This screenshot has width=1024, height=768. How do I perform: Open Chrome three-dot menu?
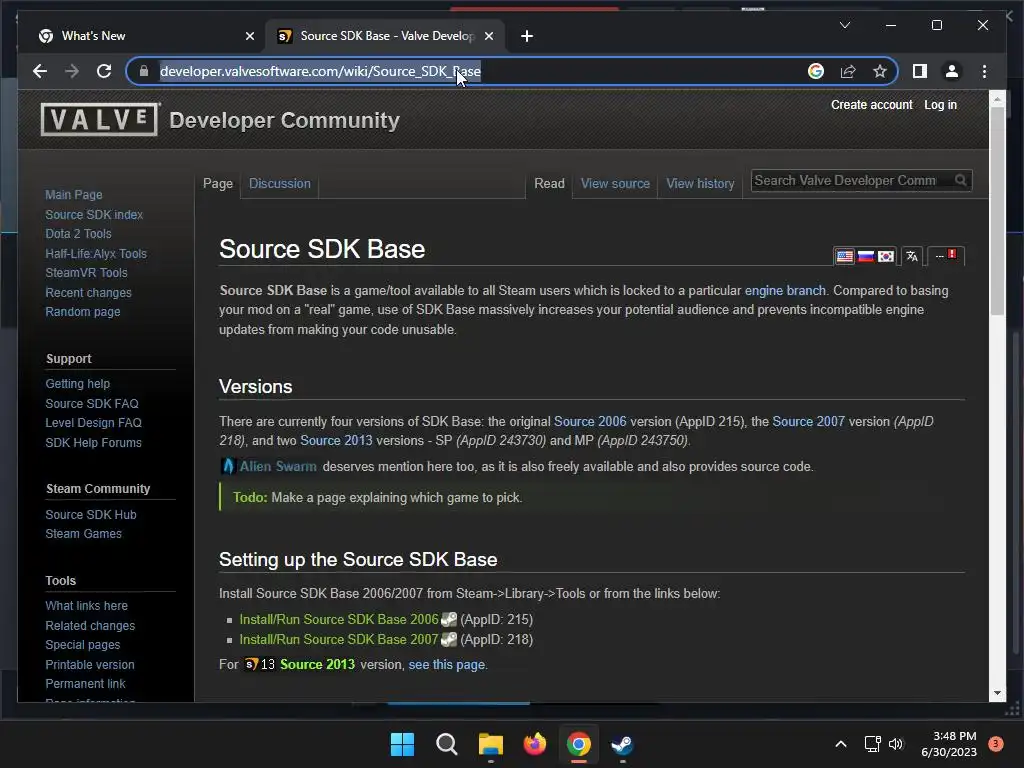click(984, 71)
